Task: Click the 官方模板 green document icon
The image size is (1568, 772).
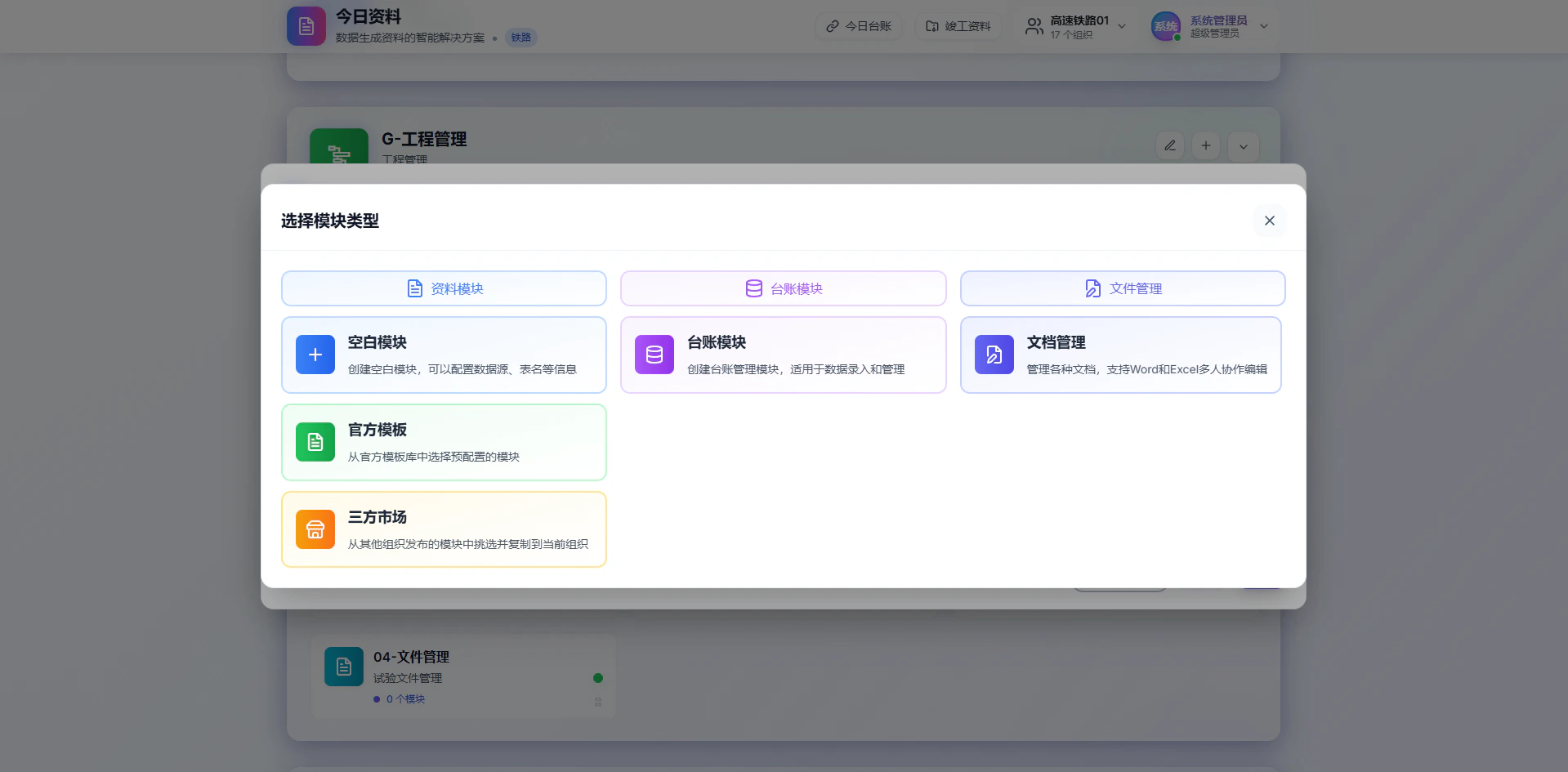Action: 315,442
